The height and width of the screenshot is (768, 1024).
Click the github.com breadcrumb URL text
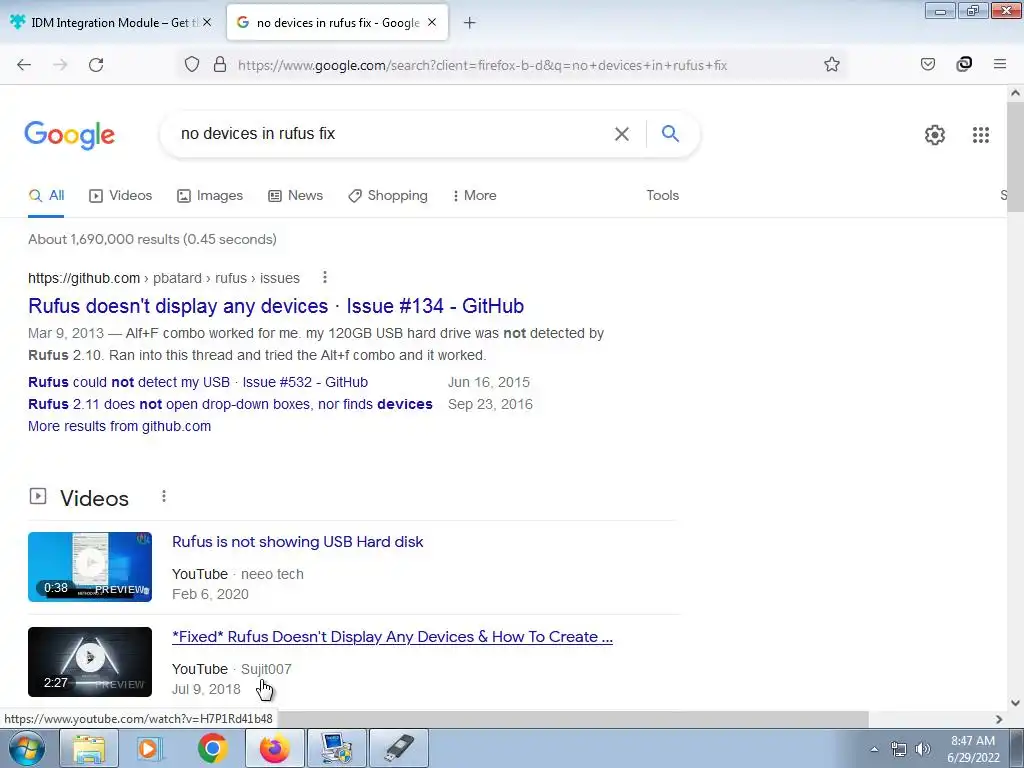pos(164,278)
